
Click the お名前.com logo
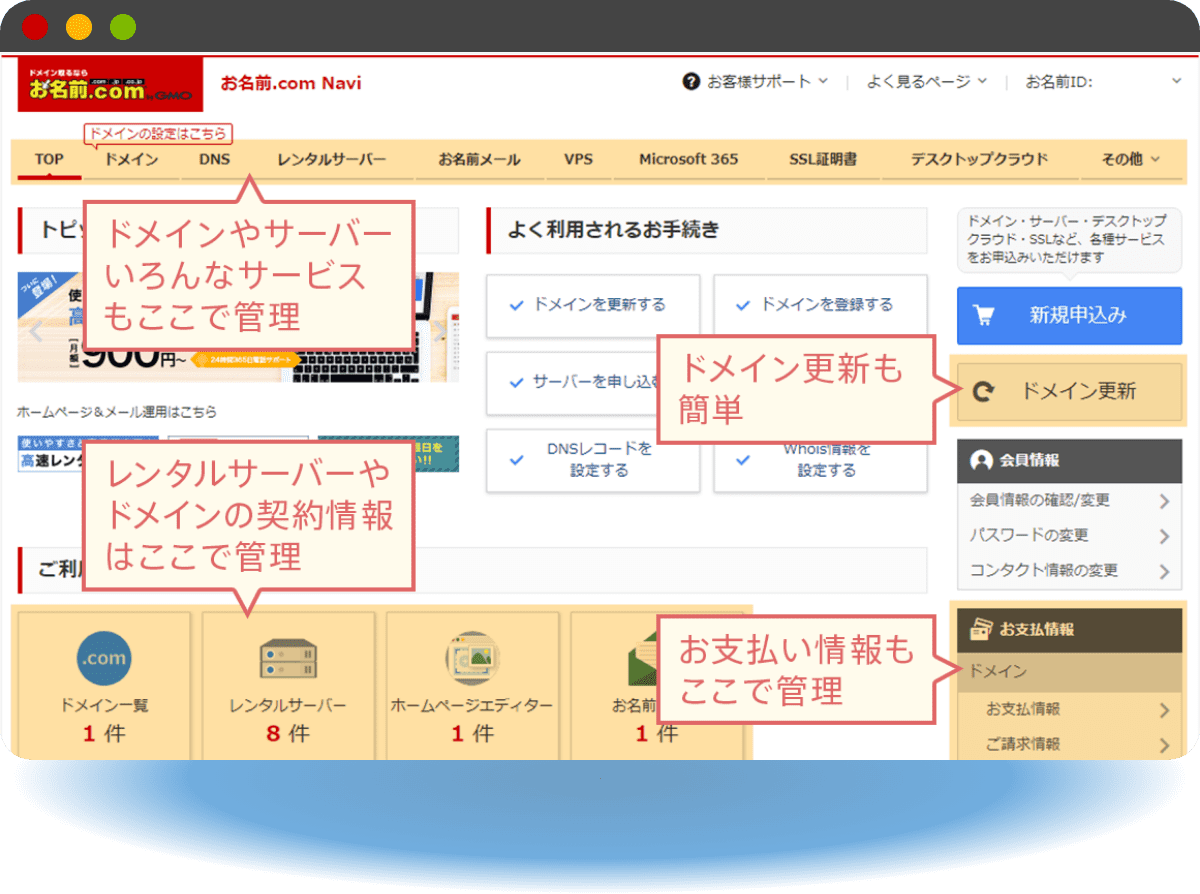coord(110,84)
